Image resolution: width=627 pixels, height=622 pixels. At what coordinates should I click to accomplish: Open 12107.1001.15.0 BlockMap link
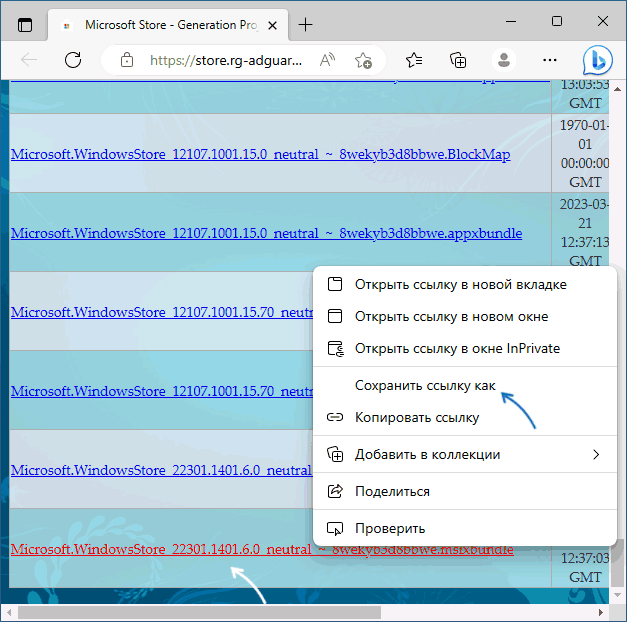tap(260, 154)
